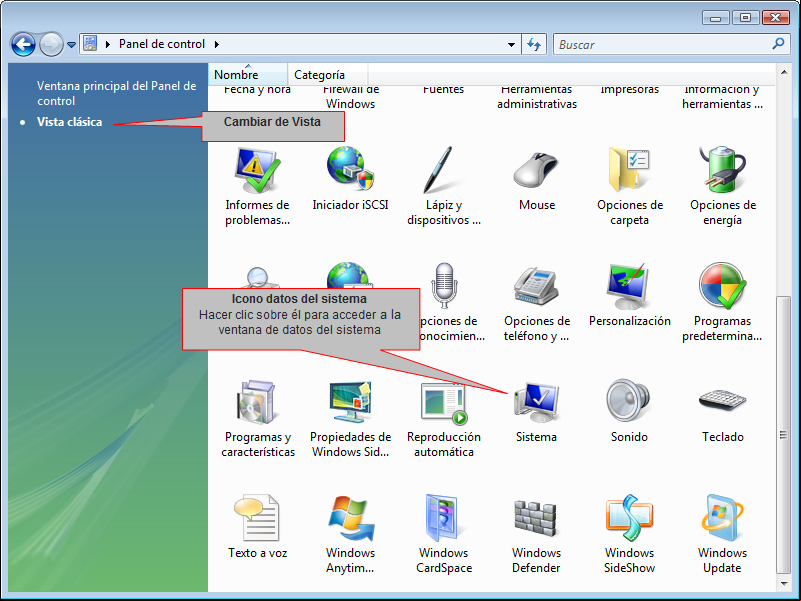Open the Iniciador iSCSI icon
Viewport: 801px width, 601px height.
coord(350,169)
